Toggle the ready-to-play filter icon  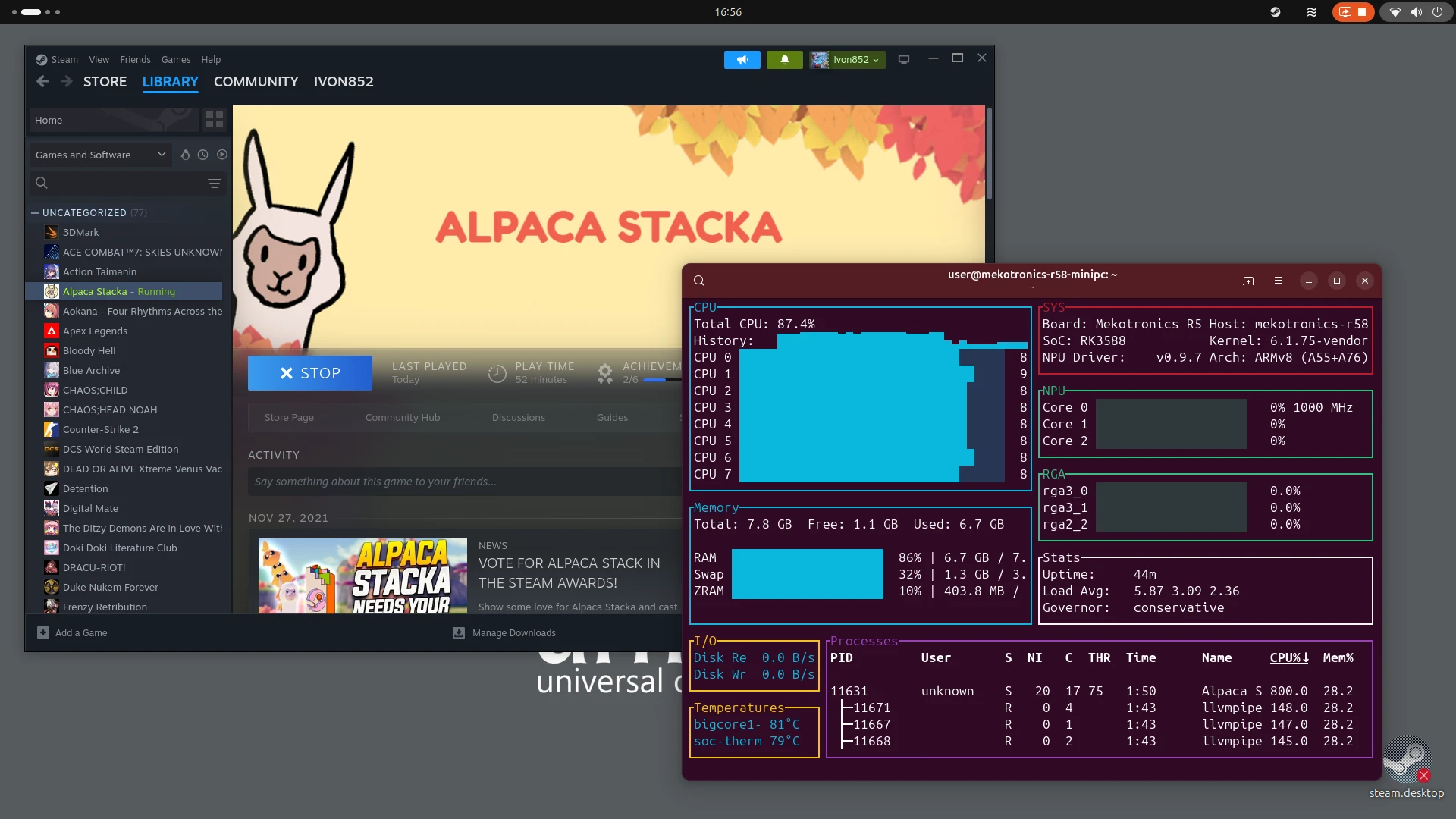[221, 155]
